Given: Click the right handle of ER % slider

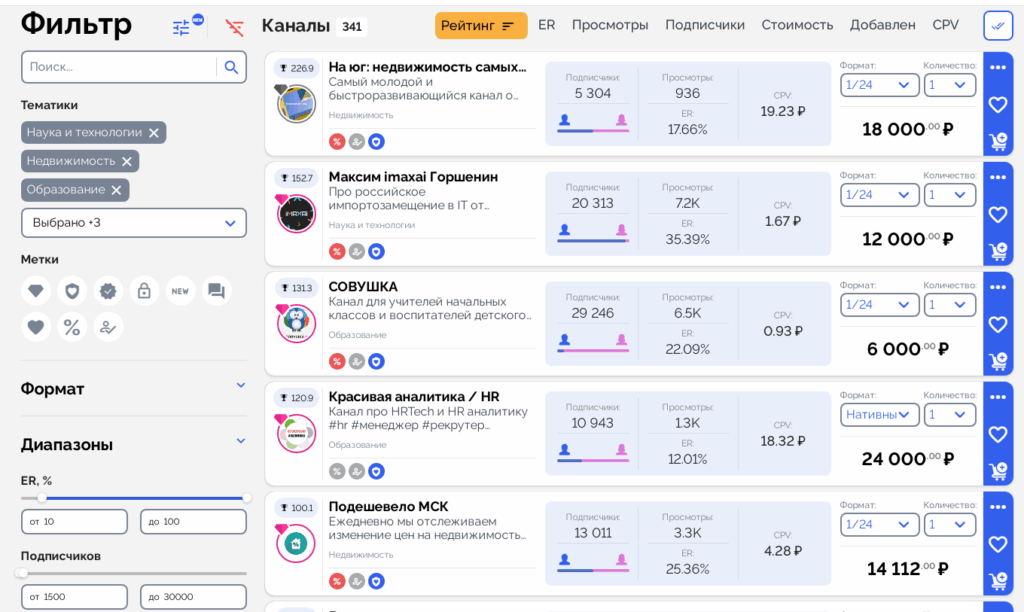Looking at the screenshot, I should [x=246, y=497].
